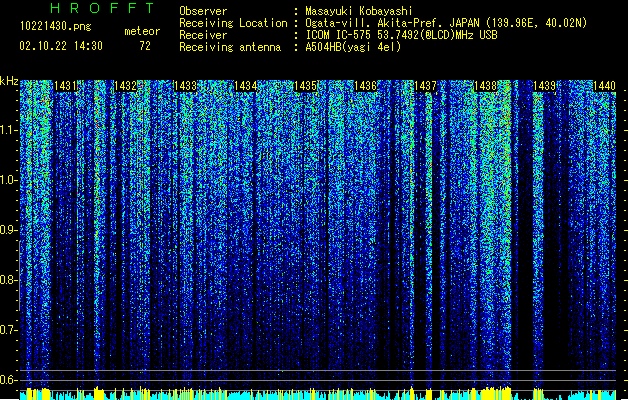The width and height of the screenshot is (629, 400).
Task: Click observer name Masayuki Kobayashi
Action: [359, 11]
